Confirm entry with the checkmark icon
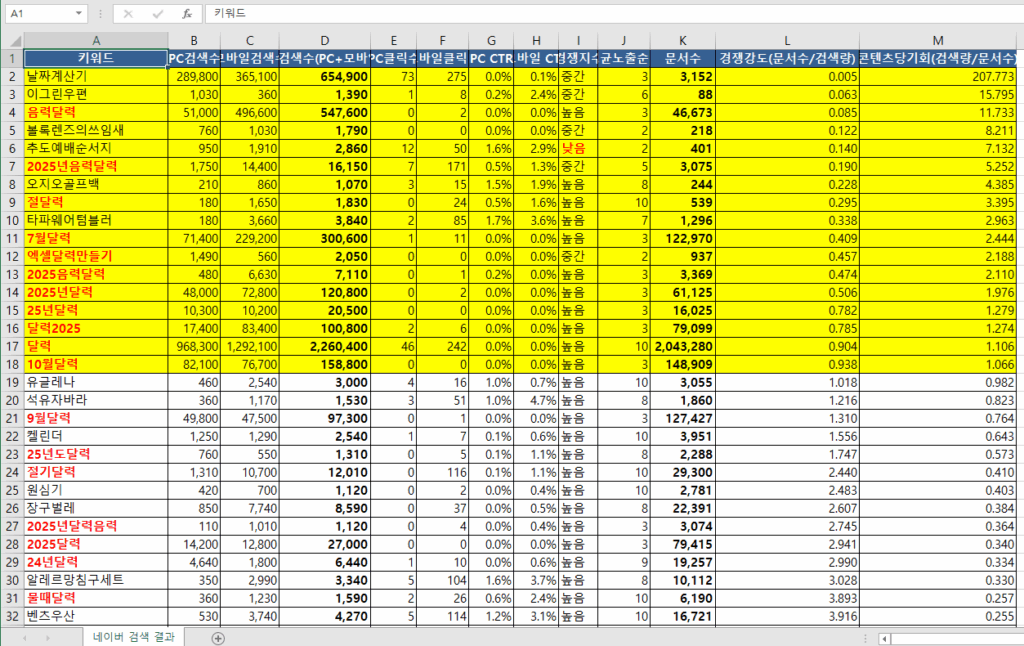 [157, 14]
